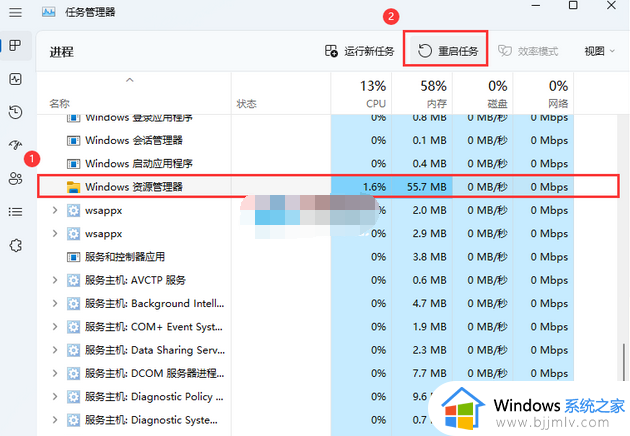Click the vertical scrollbar of process list
Viewport: 630px width, 436px height.
(624, 362)
